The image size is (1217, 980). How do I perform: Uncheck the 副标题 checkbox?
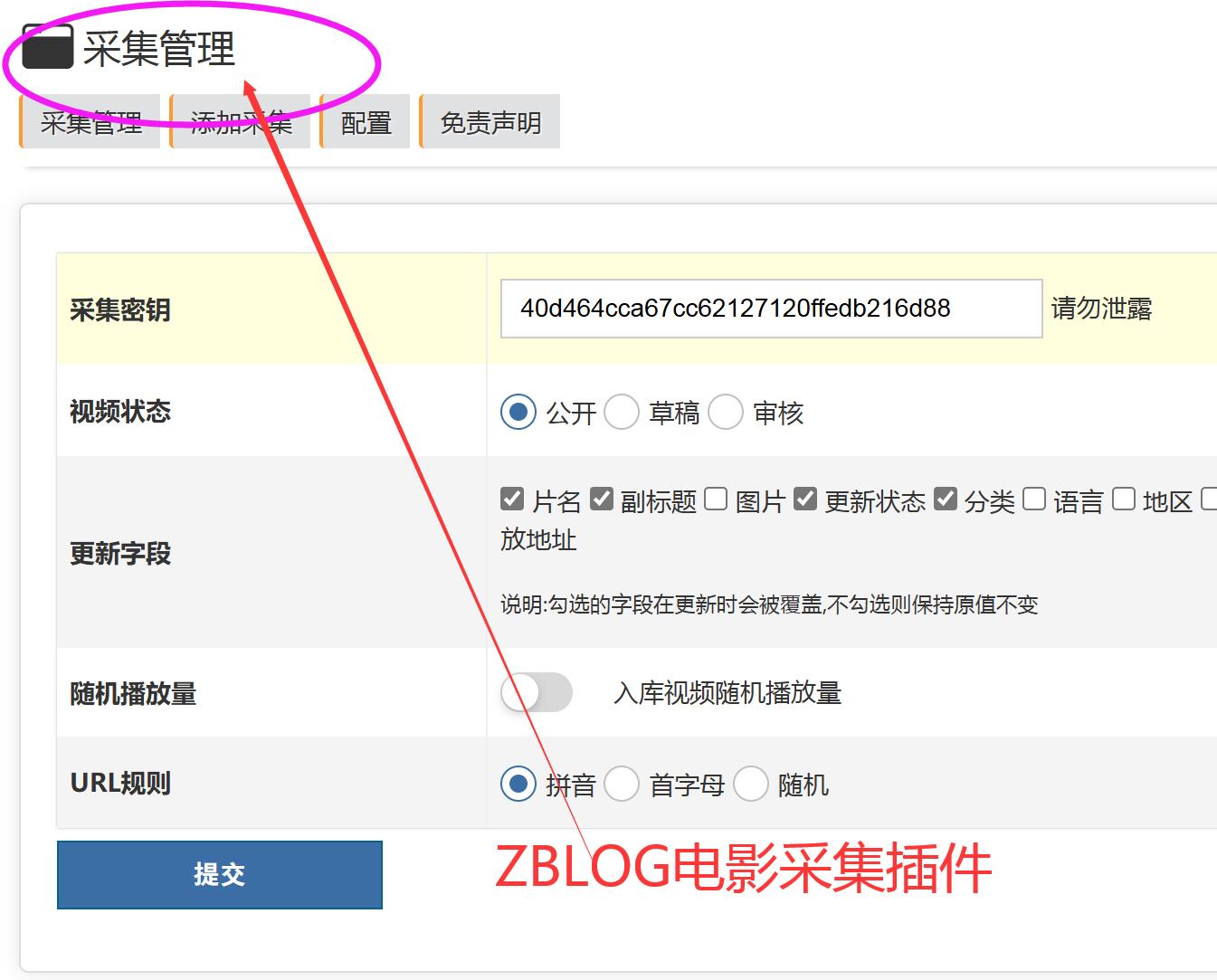click(602, 500)
